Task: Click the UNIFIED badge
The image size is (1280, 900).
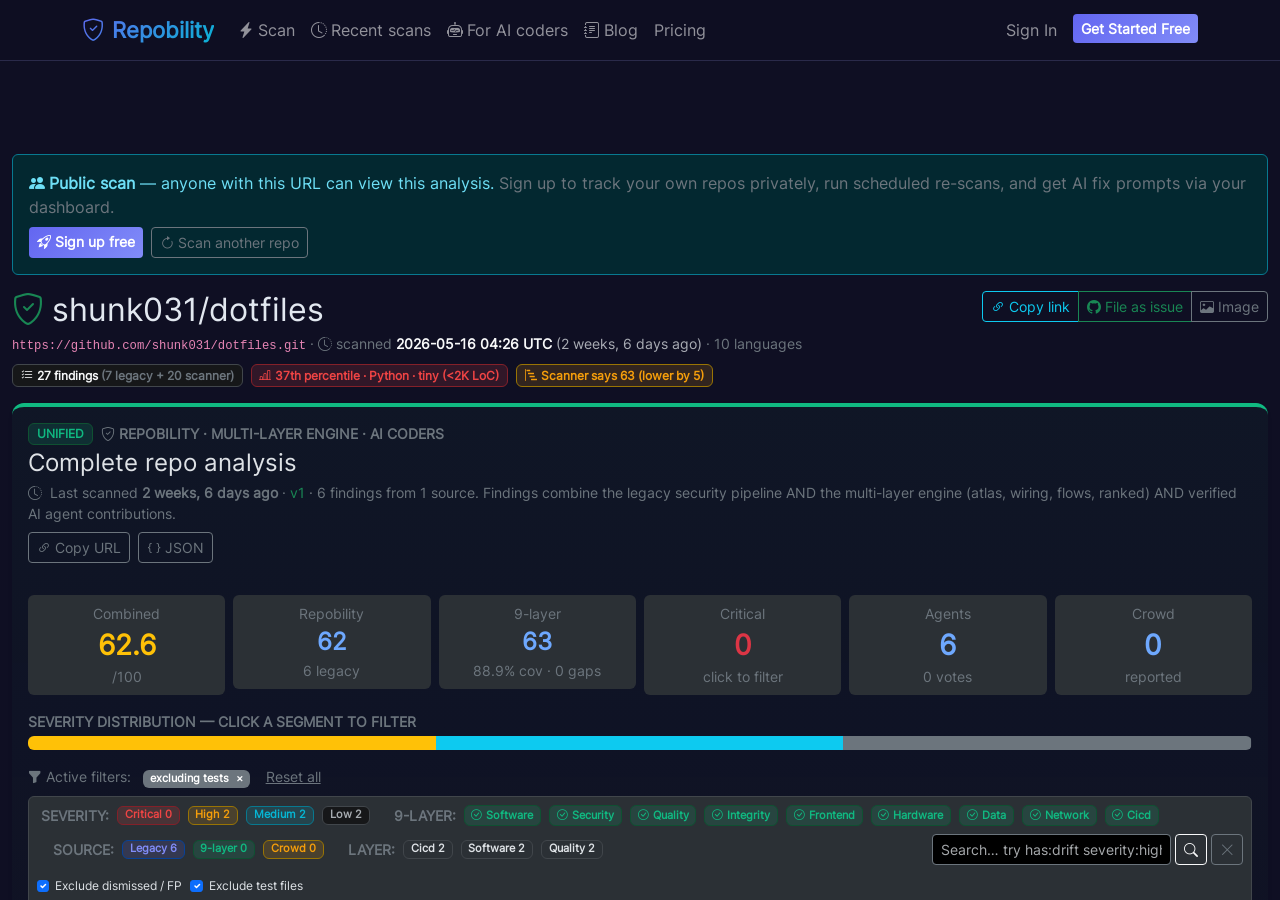Action: click(x=60, y=433)
